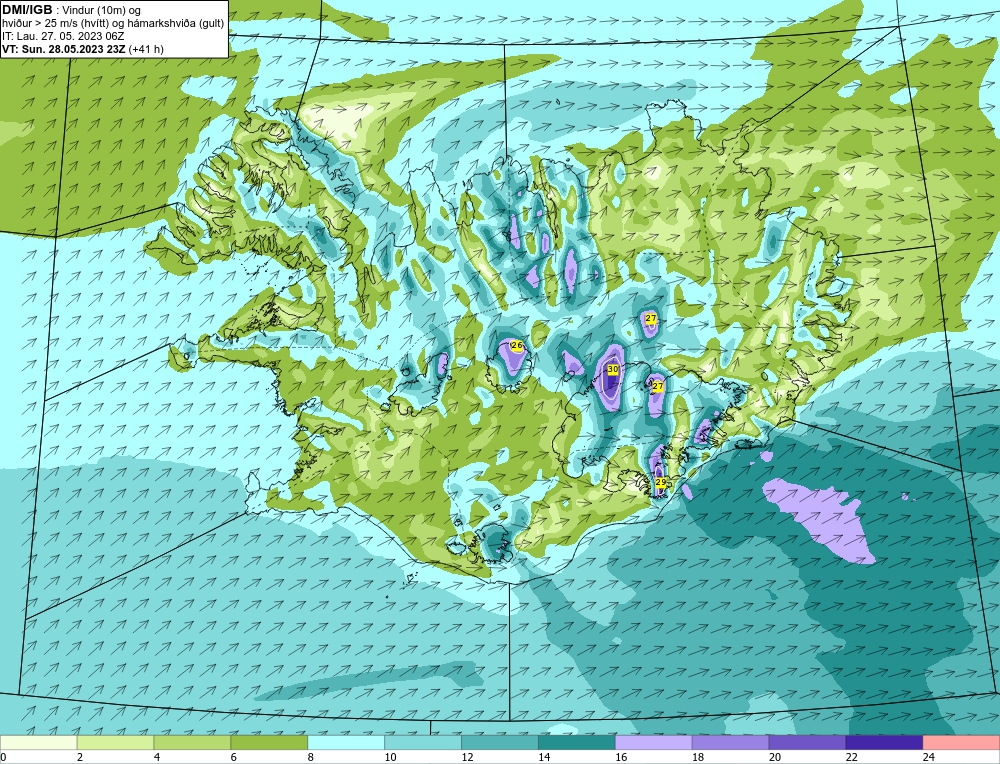The width and height of the screenshot is (1000, 764).
Task: Click the 0–2 m/s pale yellow legend swatch
Action: [x=39, y=742]
